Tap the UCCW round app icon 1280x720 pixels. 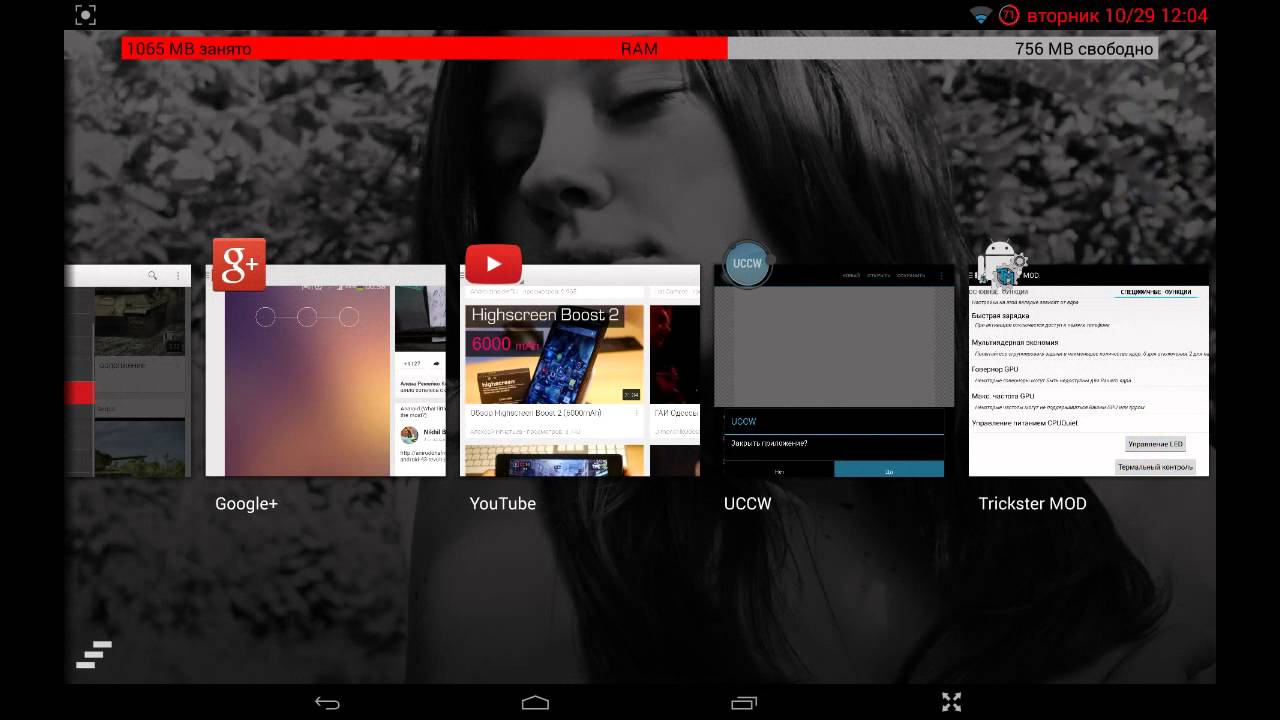(747, 264)
